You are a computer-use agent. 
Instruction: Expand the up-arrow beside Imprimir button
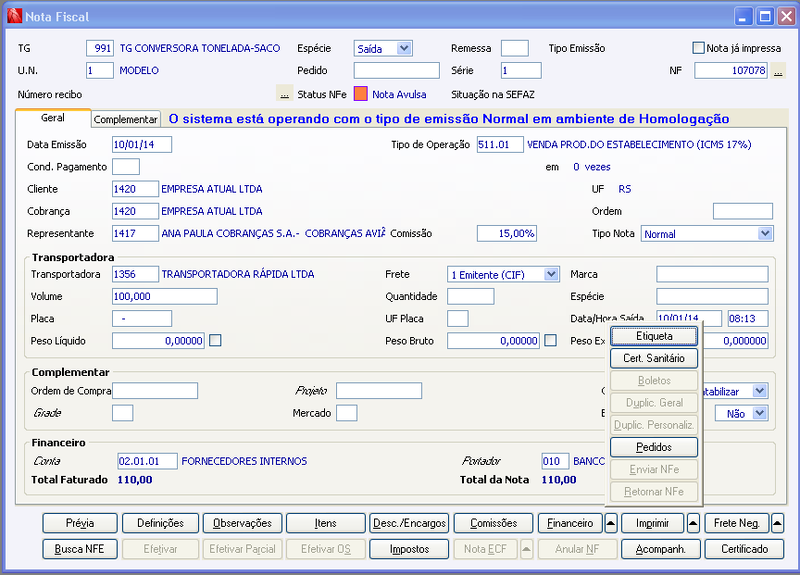tap(693, 523)
